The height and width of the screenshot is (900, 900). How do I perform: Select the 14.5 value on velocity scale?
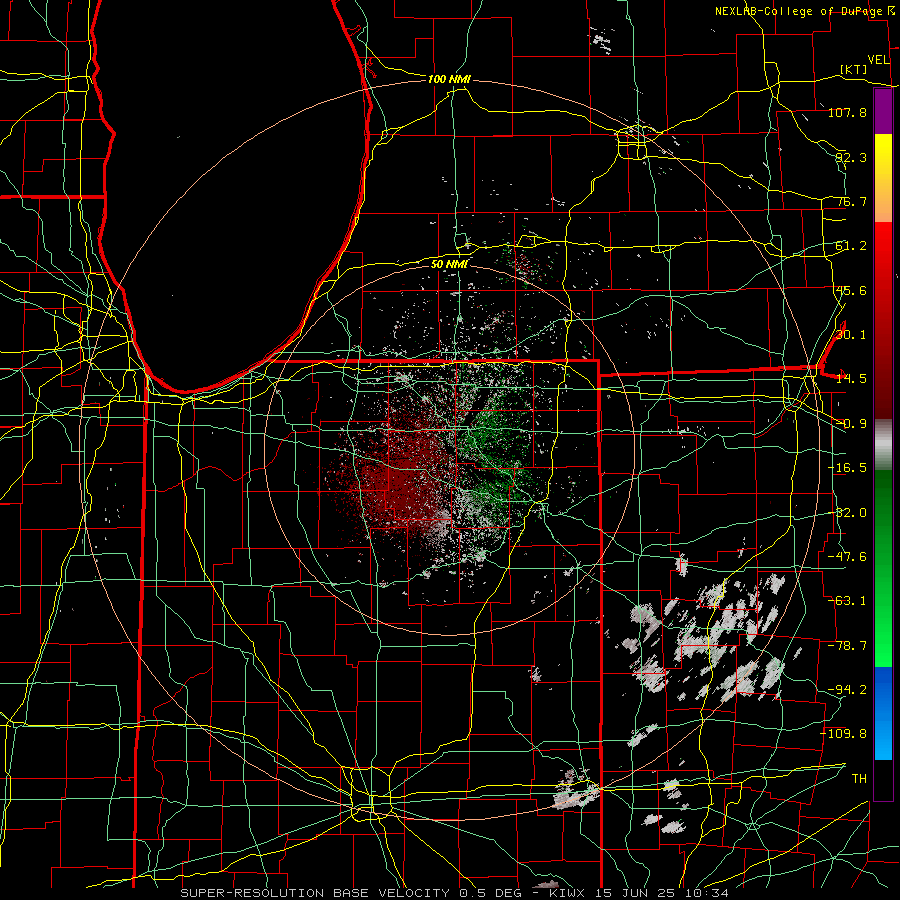click(851, 379)
